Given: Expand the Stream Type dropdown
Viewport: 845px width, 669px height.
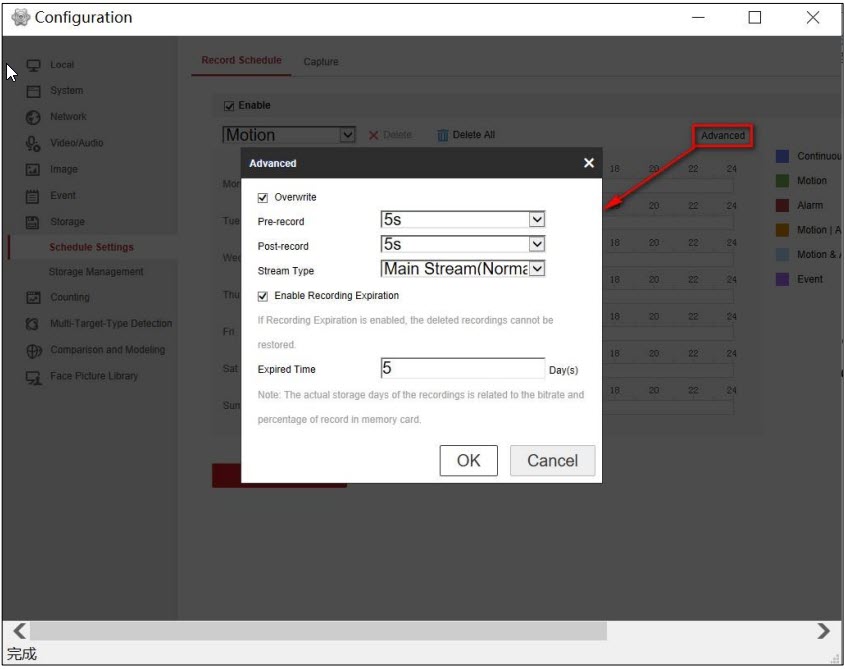Looking at the screenshot, I should 537,268.
